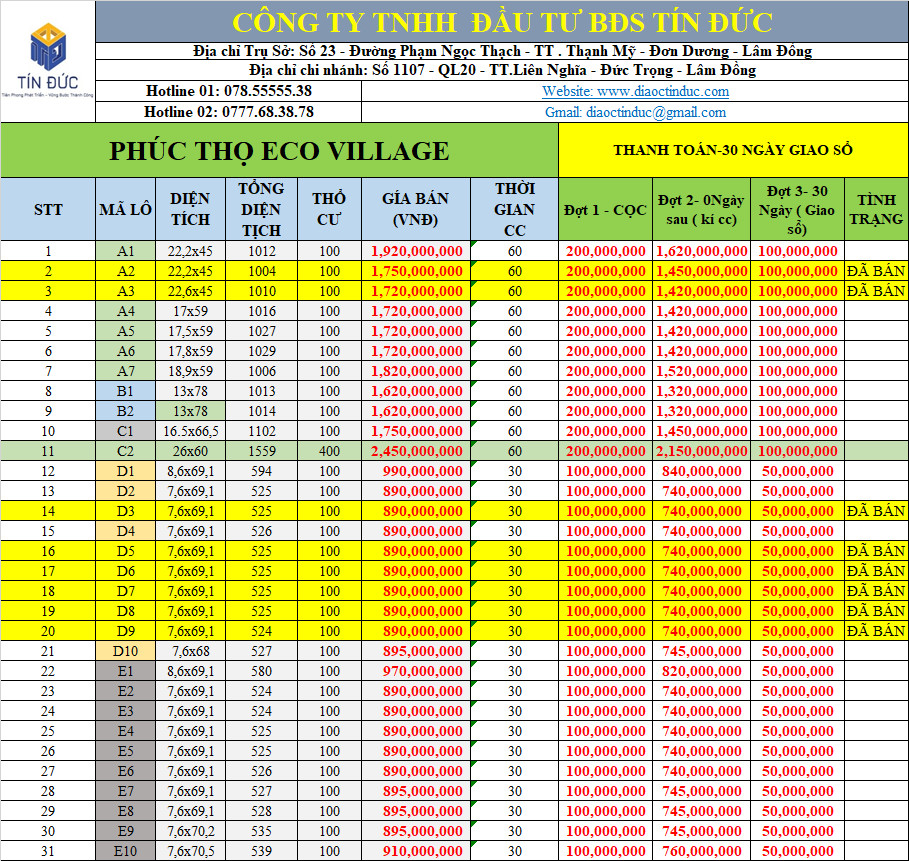Image resolution: width=909 pixels, height=861 pixels.
Task: Click the TÌNH TRẠNG column header
Action: coord(877,209)
